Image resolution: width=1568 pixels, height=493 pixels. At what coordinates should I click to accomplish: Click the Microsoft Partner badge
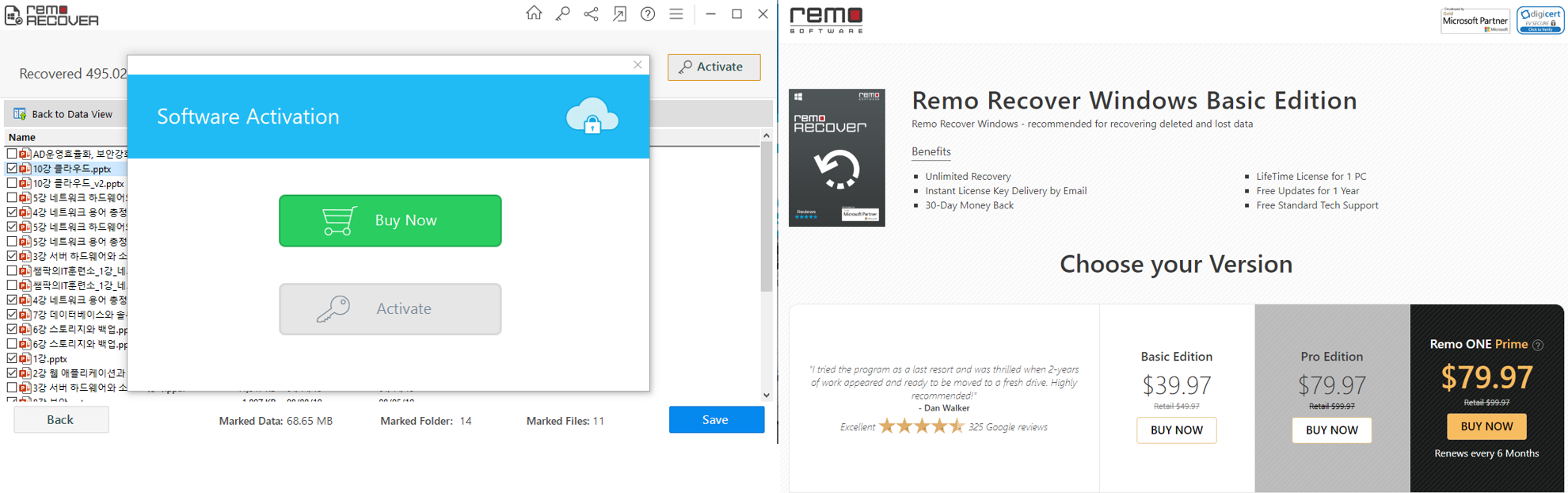(1475, 21)
